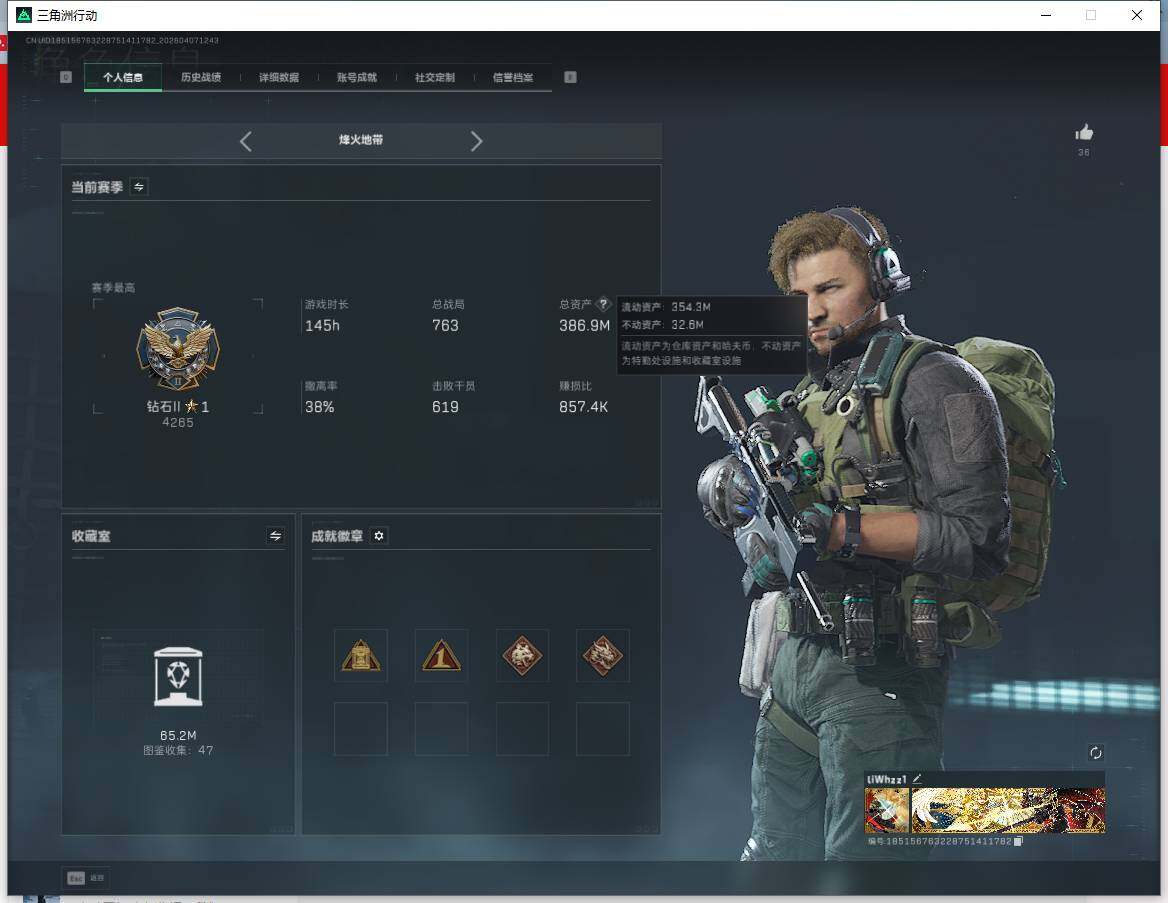Open the 历史战绩 tab
The height and width of the screenshot is (903, 1168).
[x=200, y=77]
